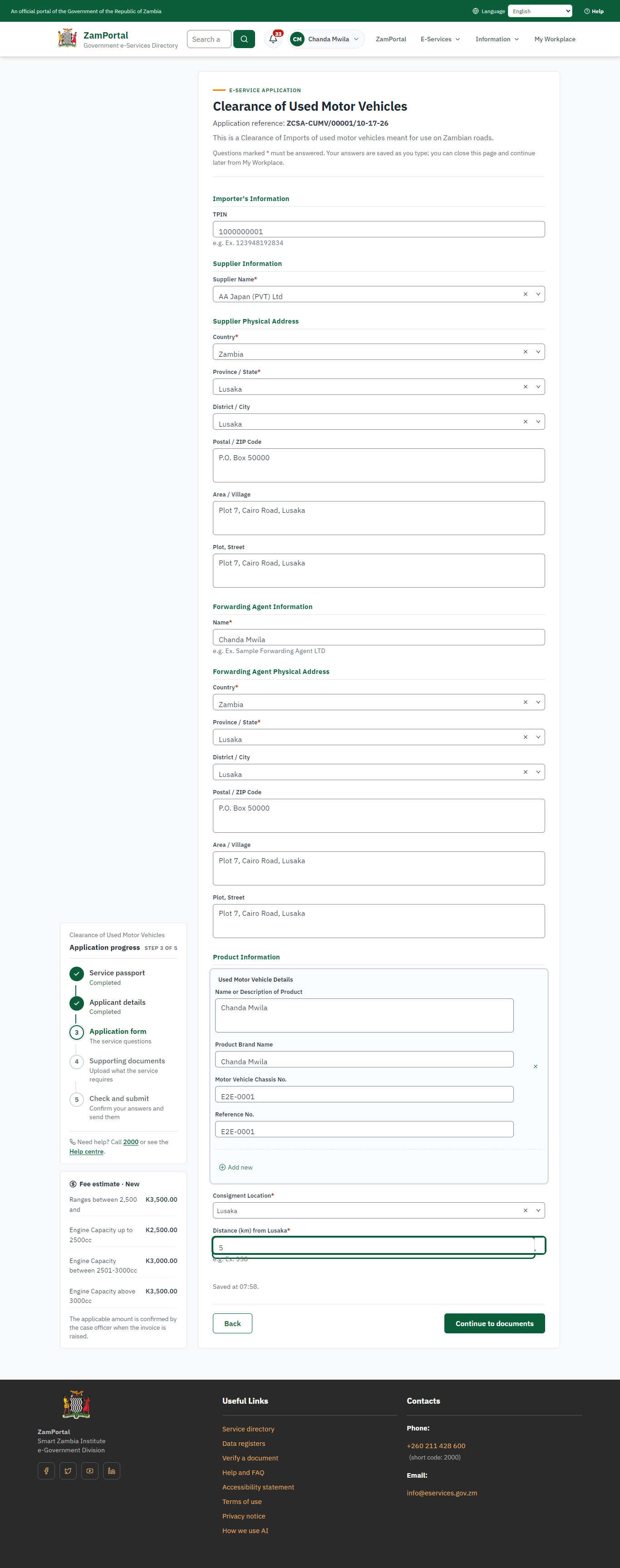Image resolution: width=620 pixels, height=1568 pixels.
Task: Call the 2000 help number link
Action: [131, 1142]
